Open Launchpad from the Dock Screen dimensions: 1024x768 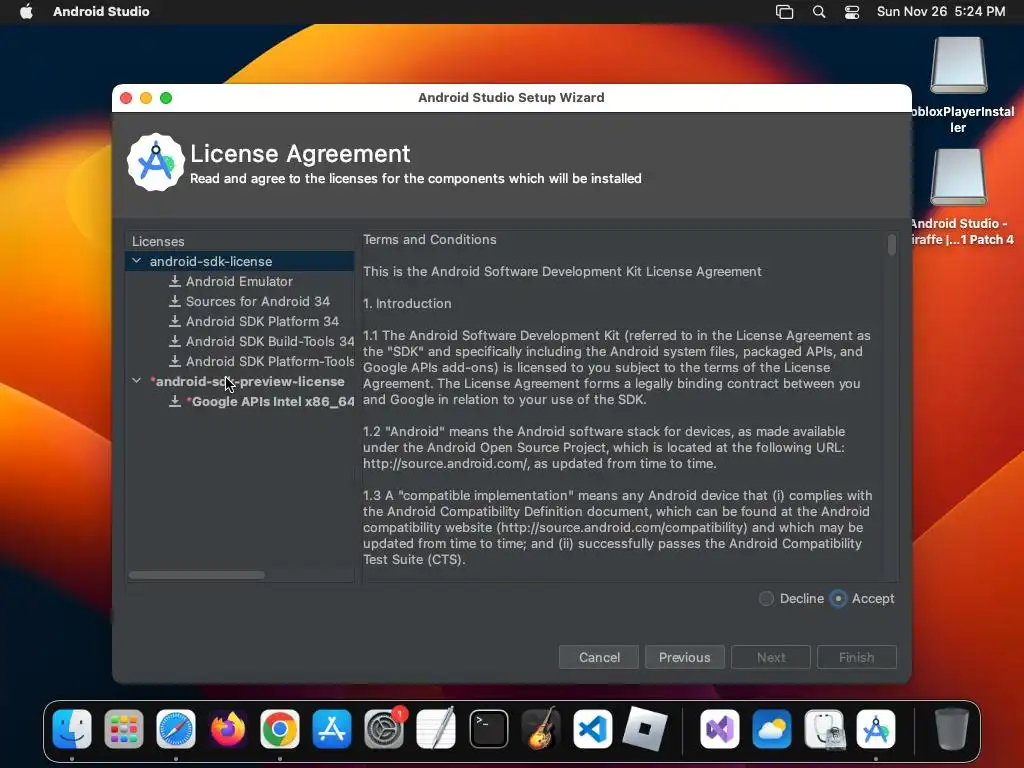coord(123,729)
